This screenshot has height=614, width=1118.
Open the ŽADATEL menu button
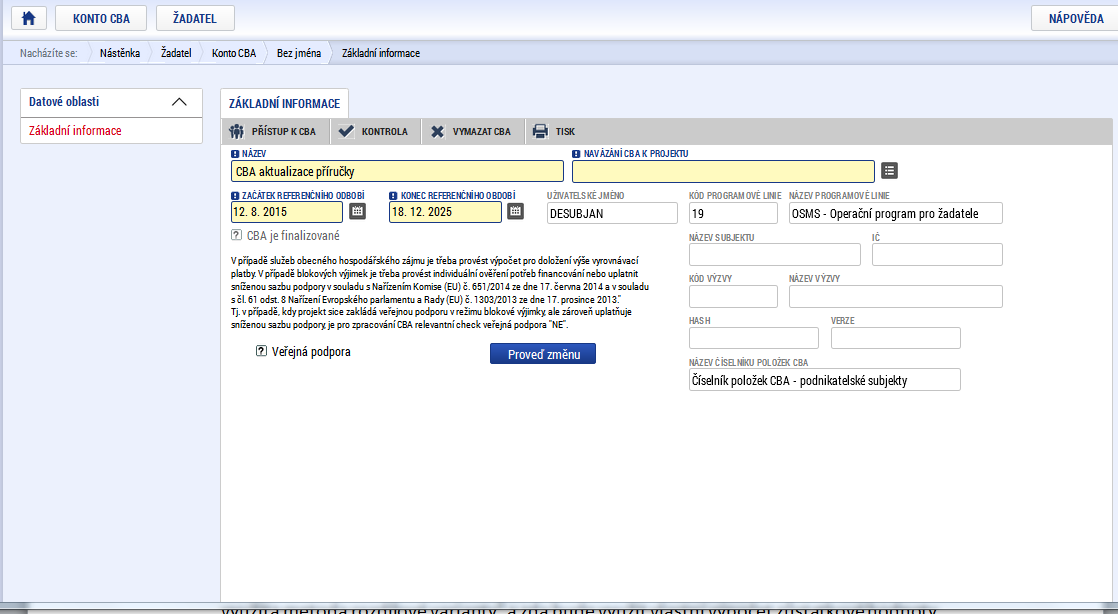[195, 19]
